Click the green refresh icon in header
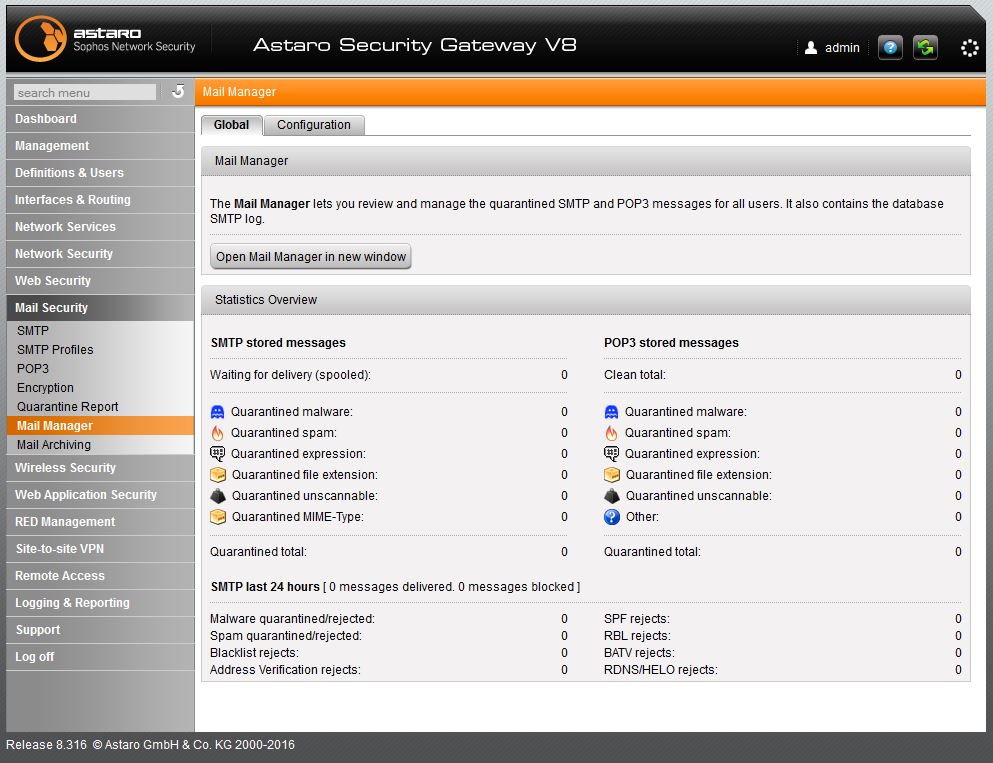This screenshot has height=763, width=993. (925, 47)
